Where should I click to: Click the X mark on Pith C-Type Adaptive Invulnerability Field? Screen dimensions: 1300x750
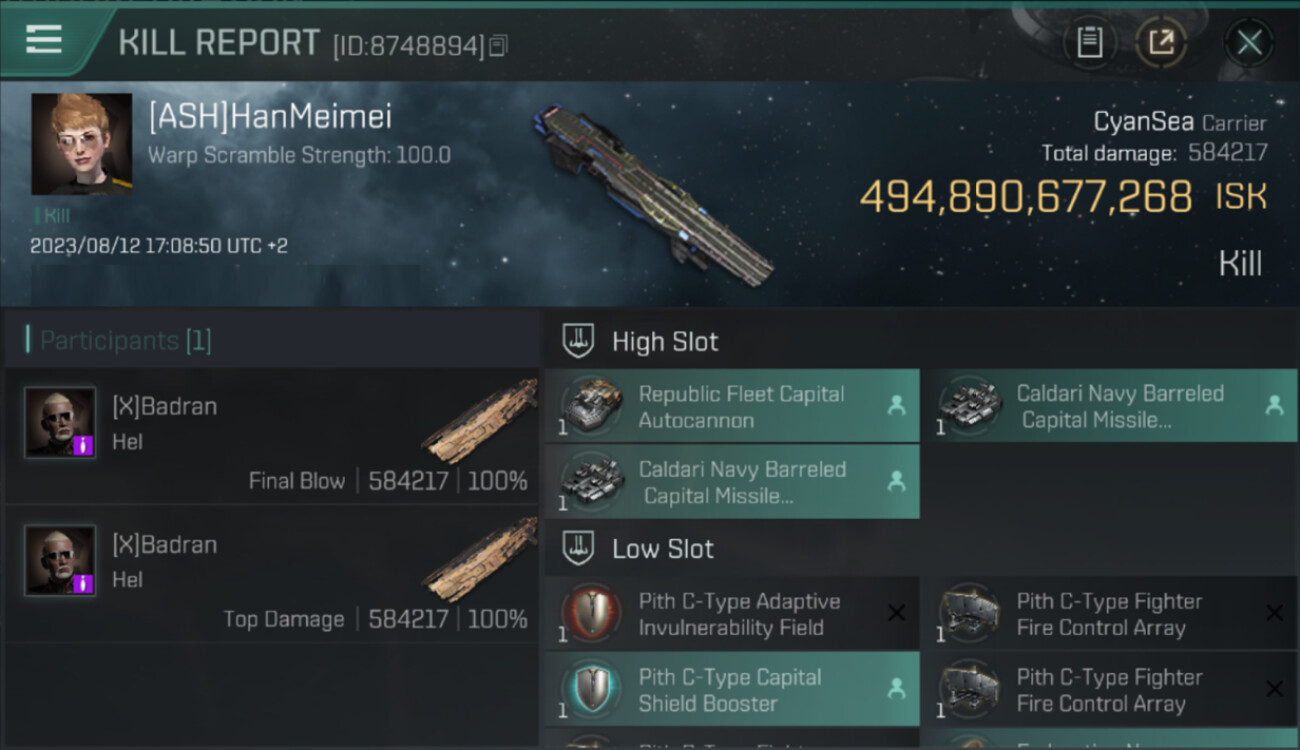[896, 613]
